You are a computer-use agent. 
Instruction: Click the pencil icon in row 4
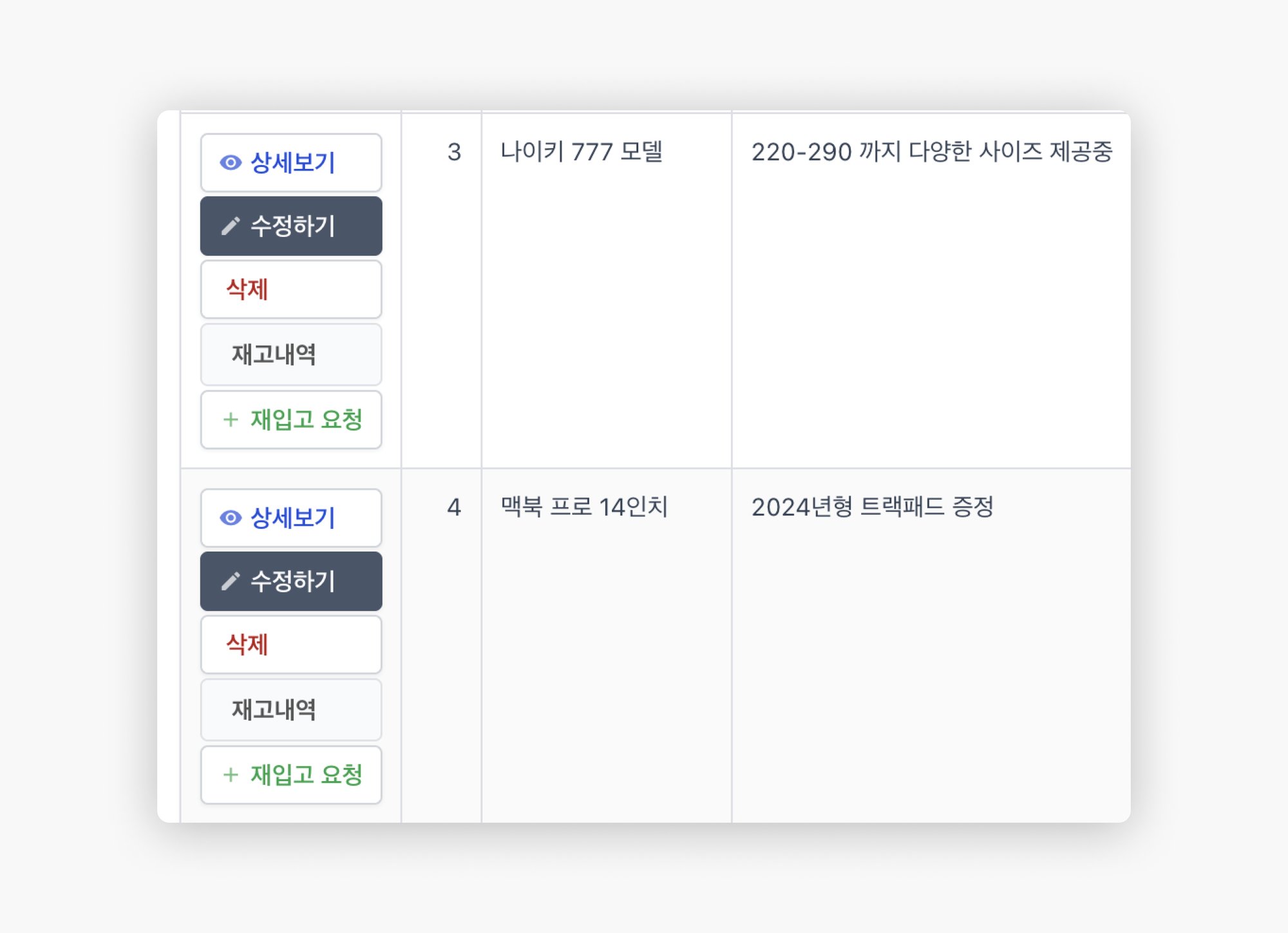(231, 581)
